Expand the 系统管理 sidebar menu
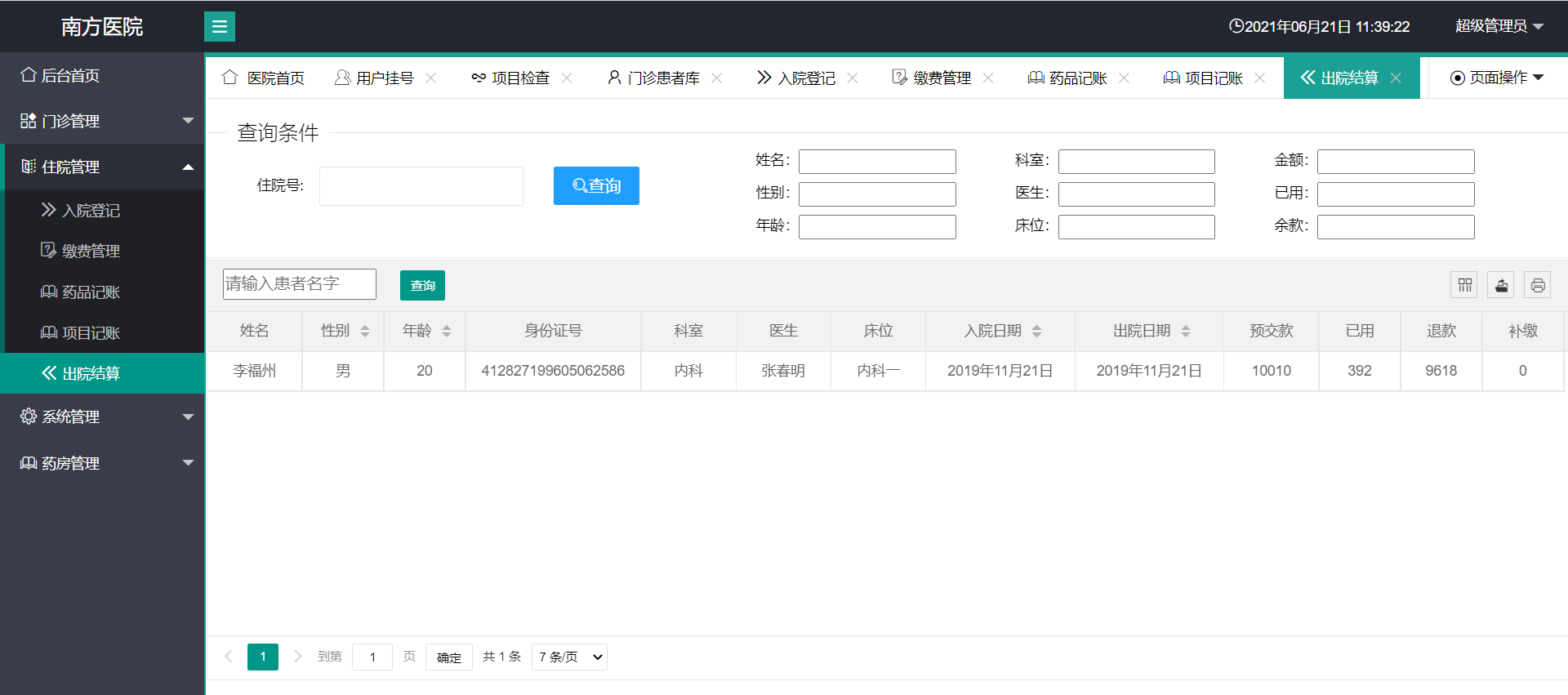The height and width of the screenshot is (695, 1568). tap(102, 417)
